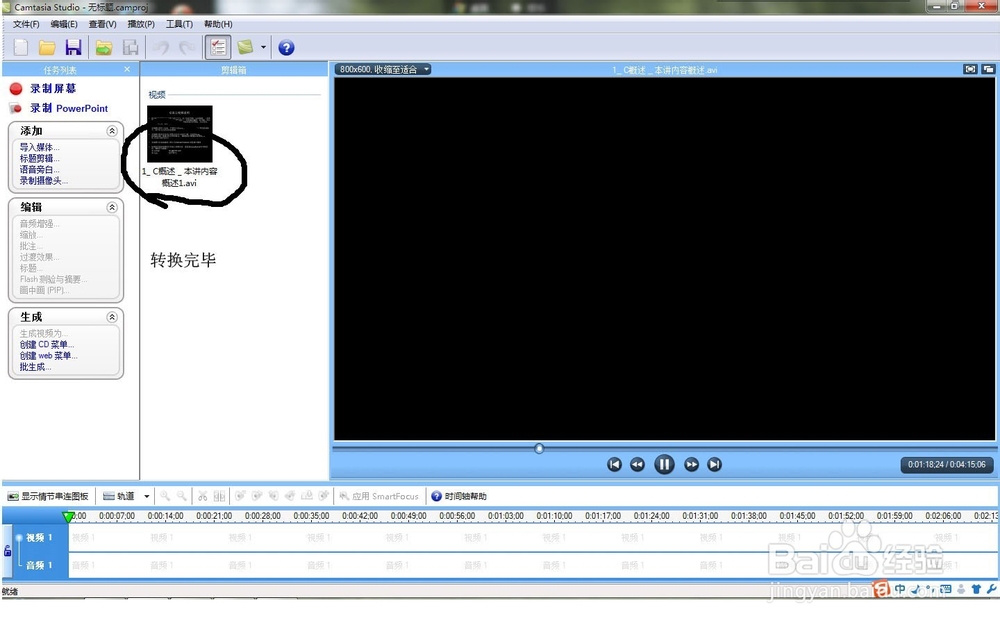Click the disabled 生成视频为... entry
Image resolution: width=1000 pixels, height=625 pixels.
(x=43, y=334)
